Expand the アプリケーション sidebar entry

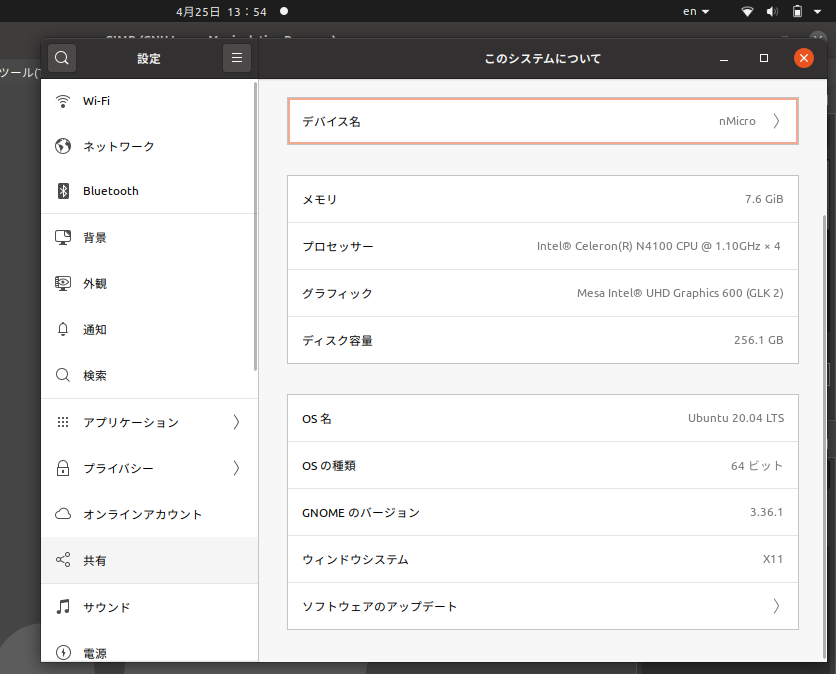[x=237, y=422]
